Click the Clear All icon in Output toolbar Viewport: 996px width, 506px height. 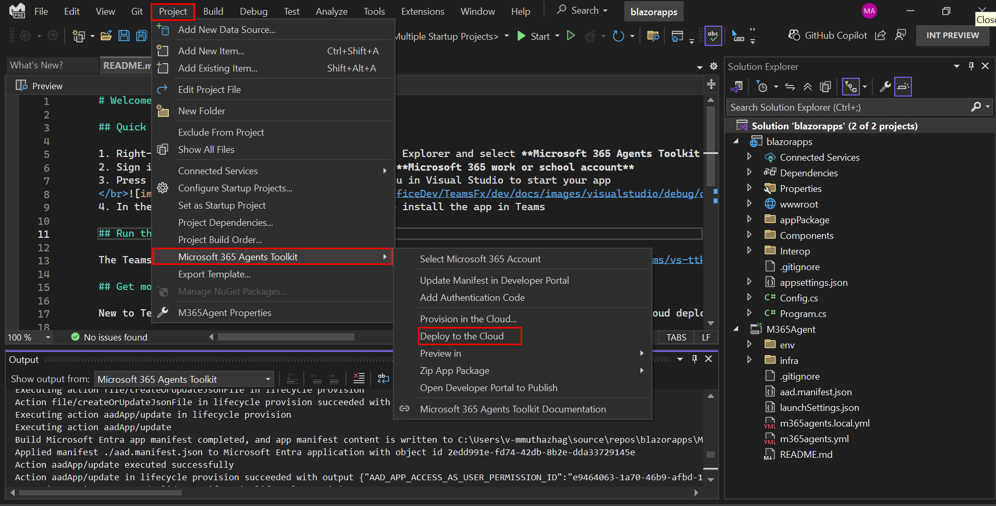tap(359, 378)
